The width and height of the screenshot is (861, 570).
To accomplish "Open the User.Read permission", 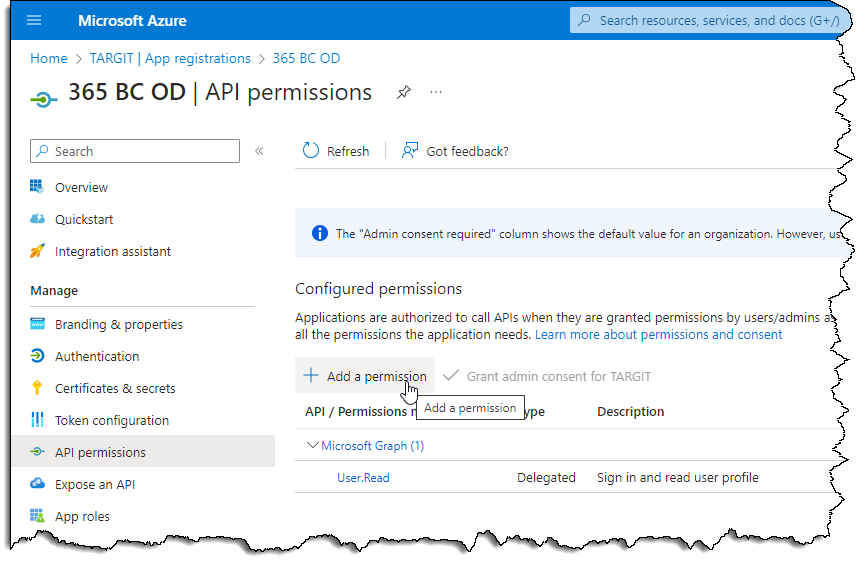I will [363, 478].
